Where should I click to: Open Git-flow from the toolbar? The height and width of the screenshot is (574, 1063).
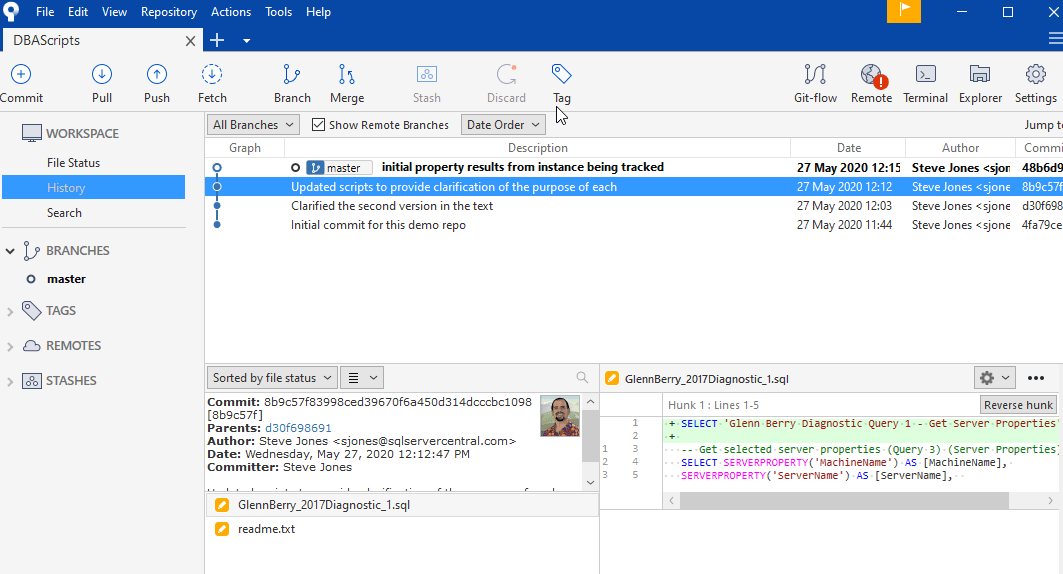[815, 83]
